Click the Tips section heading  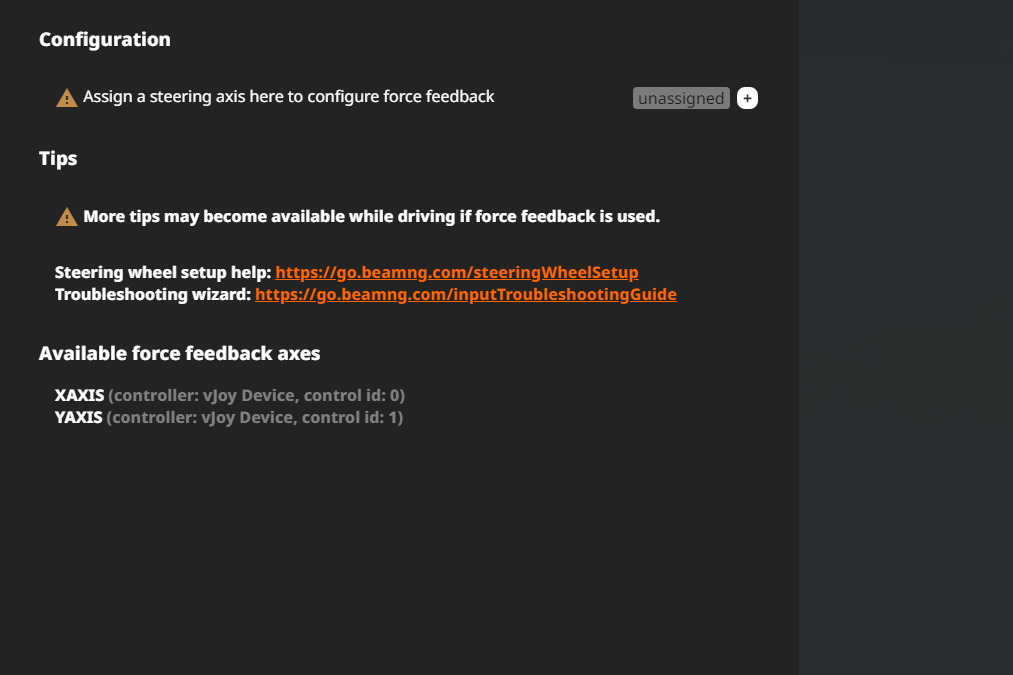(x=58, y=158)
